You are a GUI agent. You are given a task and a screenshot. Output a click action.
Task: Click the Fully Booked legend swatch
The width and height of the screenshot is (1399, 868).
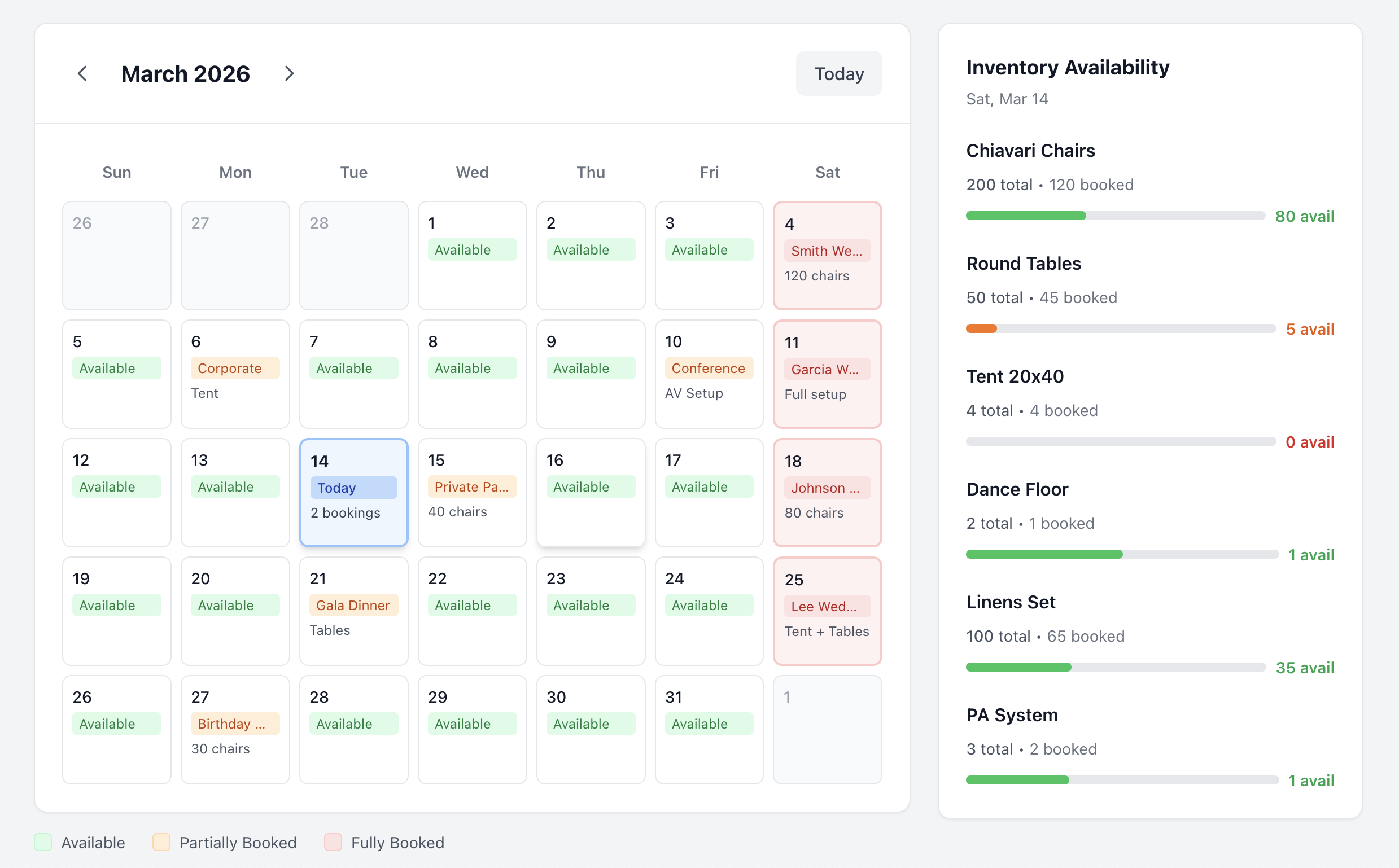[334, 842]
